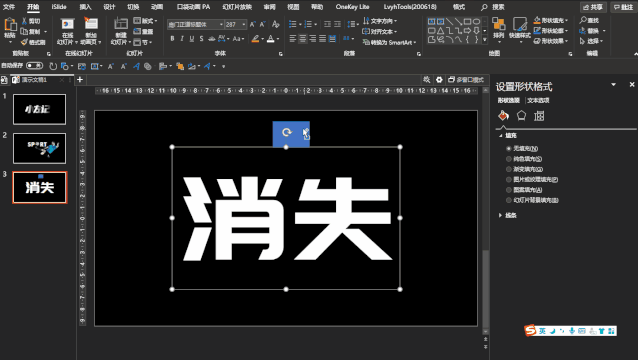Open the font name dropdown
Screen dimensions: 638x360
pyautogui.click(x=221, y=25)
